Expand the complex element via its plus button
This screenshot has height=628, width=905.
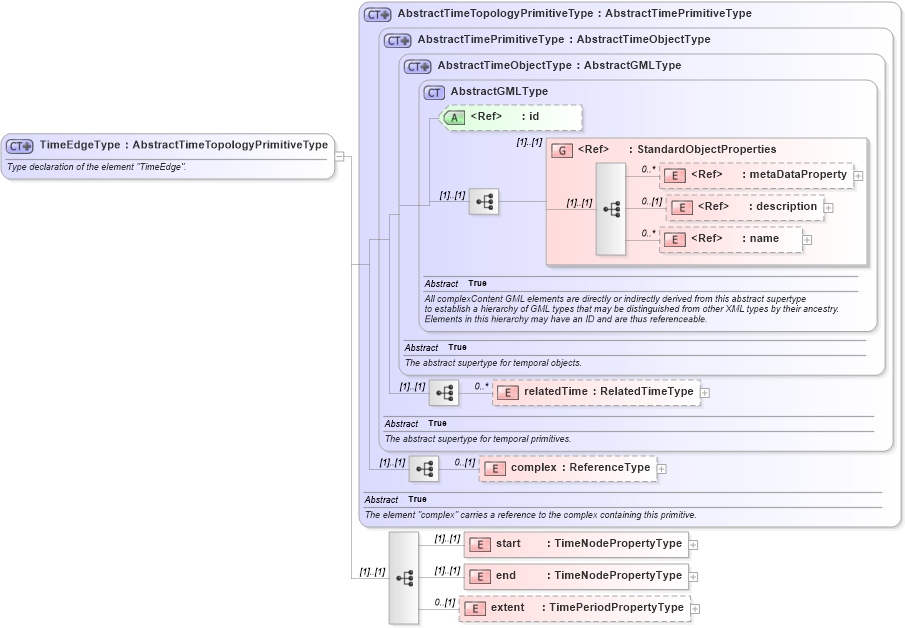[x=661, y=467]
